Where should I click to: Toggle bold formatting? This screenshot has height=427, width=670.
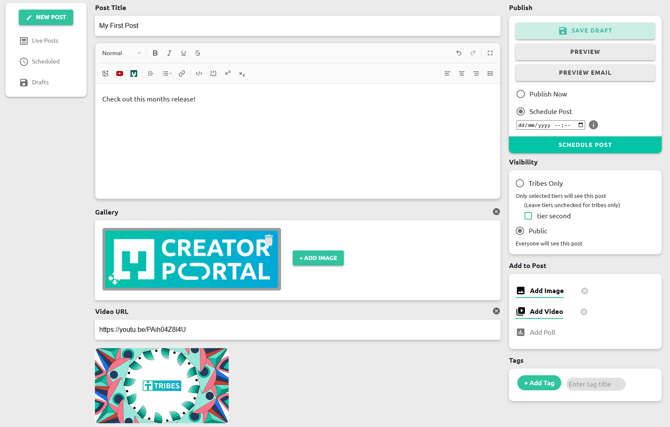(x=155, y=53)
